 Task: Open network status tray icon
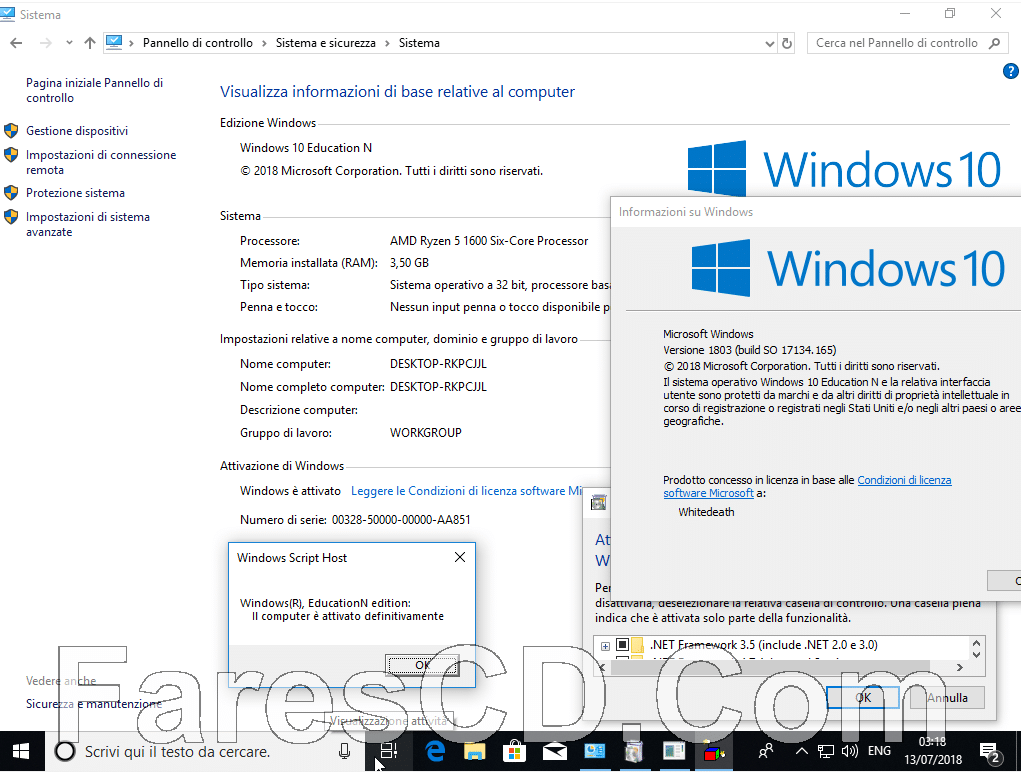(x=826, y=752)
